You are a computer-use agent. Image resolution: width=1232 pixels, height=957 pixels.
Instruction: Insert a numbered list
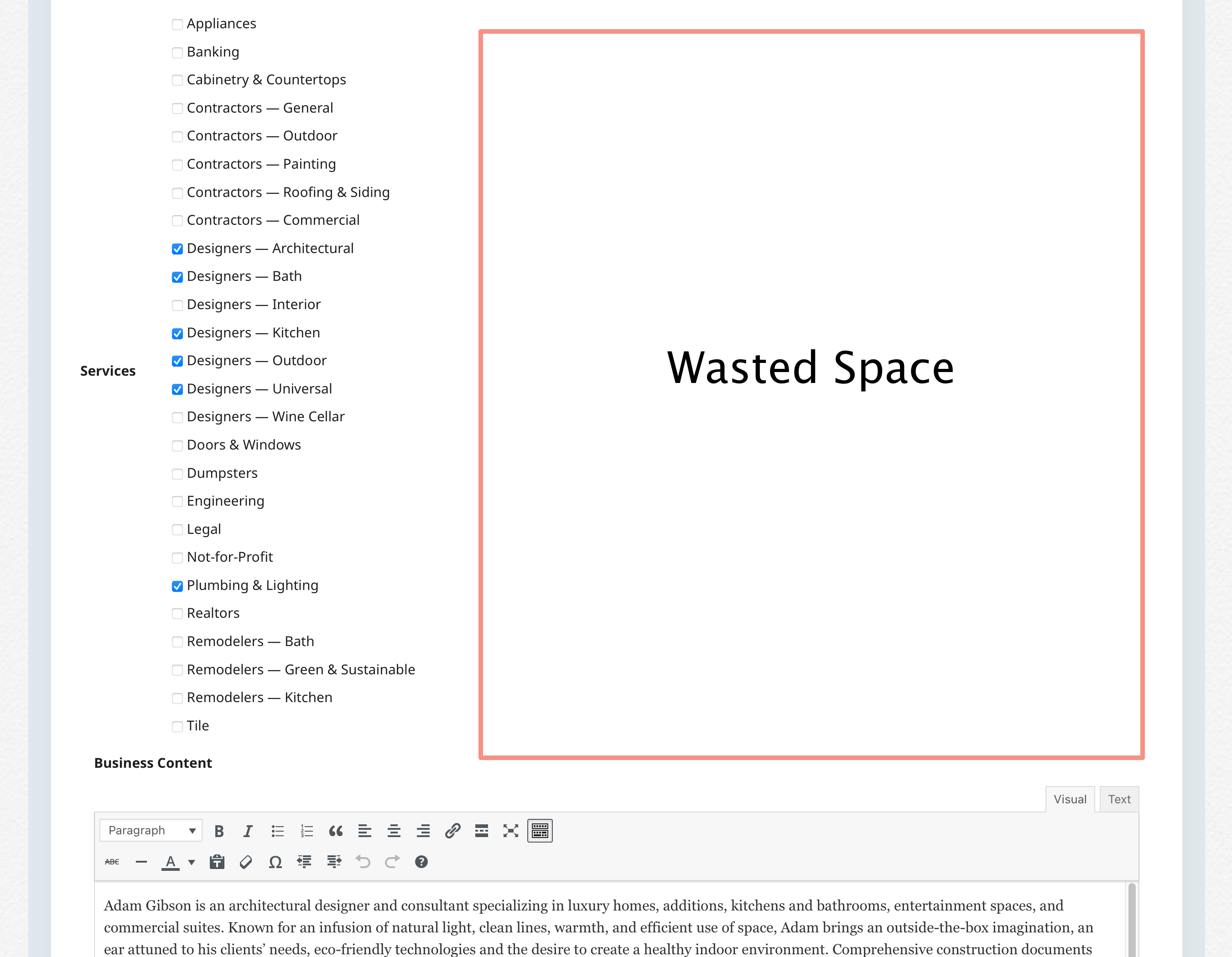pos(307,831)
